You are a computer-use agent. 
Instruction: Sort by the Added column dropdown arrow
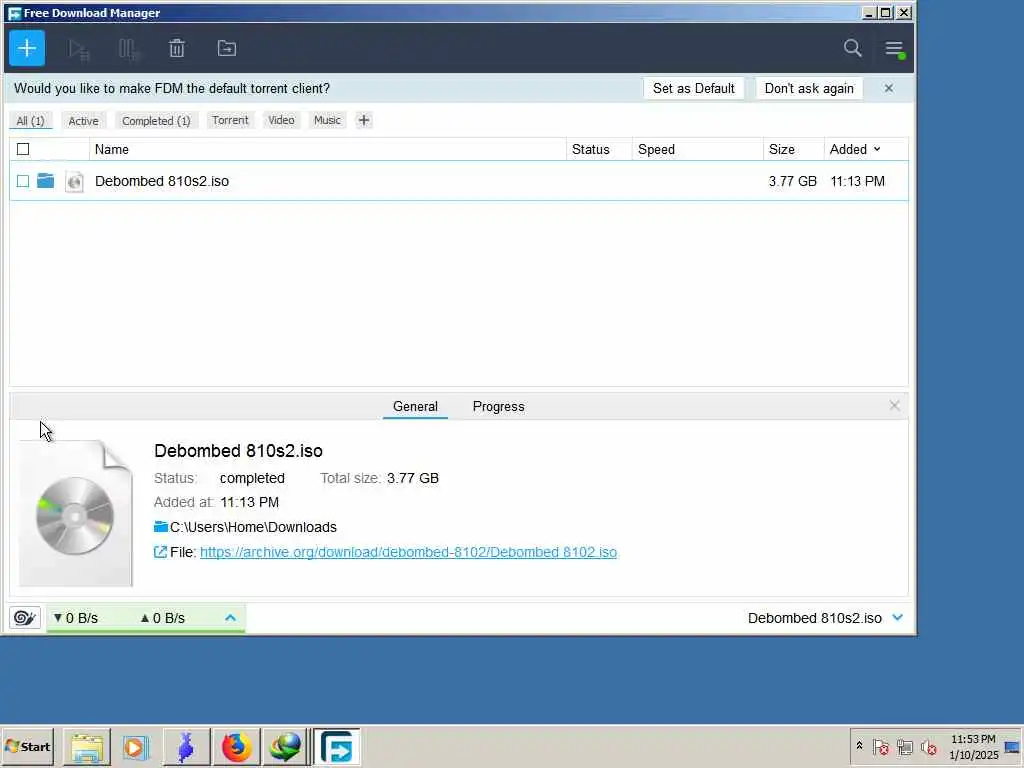click(x=877, y=150)
